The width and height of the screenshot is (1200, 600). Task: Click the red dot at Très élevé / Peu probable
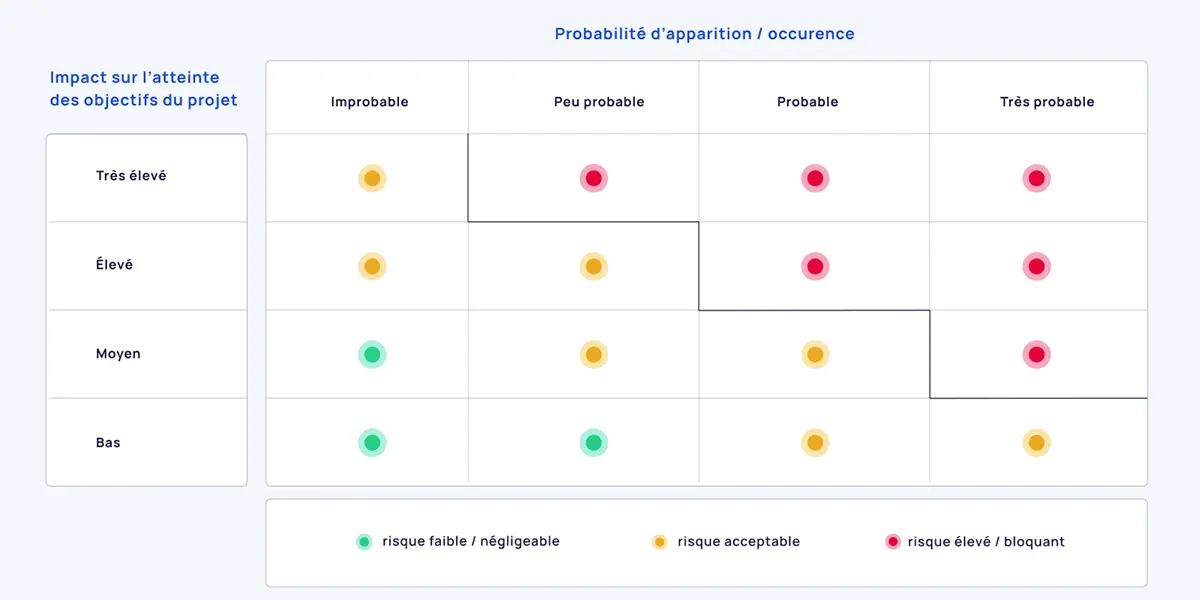click(x=593, y=179)
